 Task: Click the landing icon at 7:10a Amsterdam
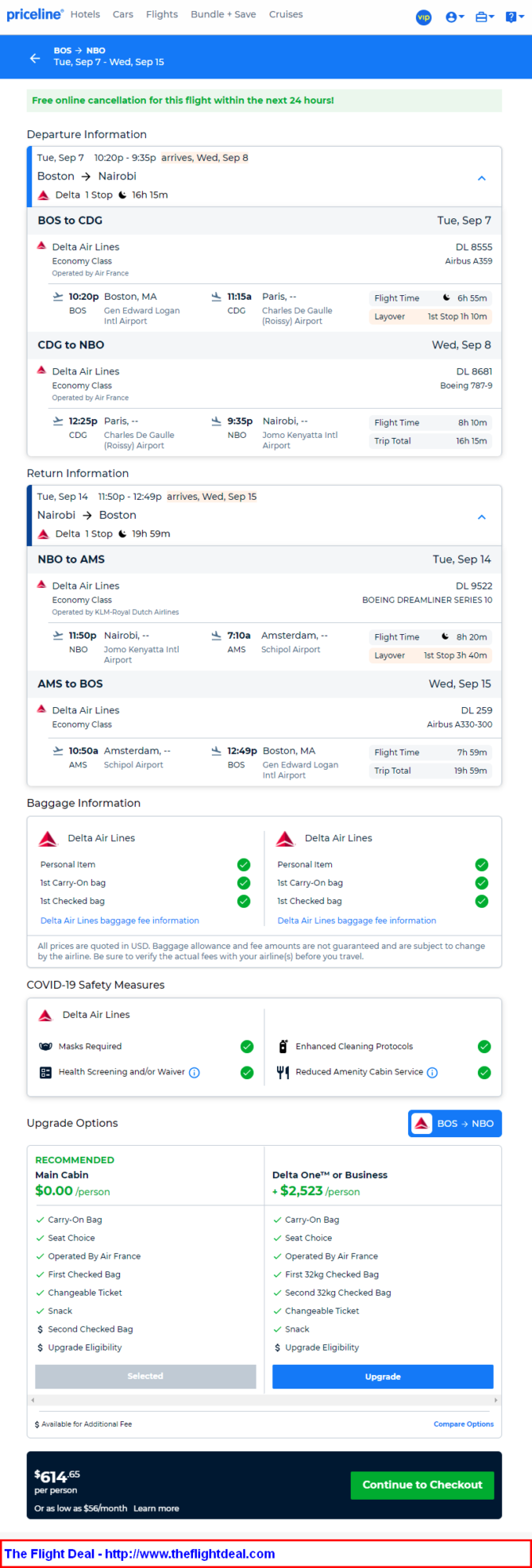216,636
